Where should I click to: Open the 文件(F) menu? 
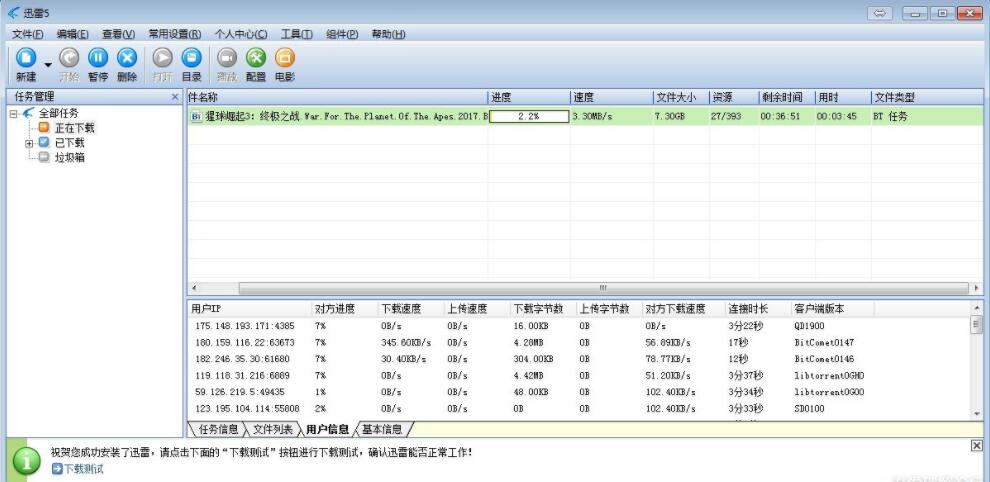coord(28,34)
